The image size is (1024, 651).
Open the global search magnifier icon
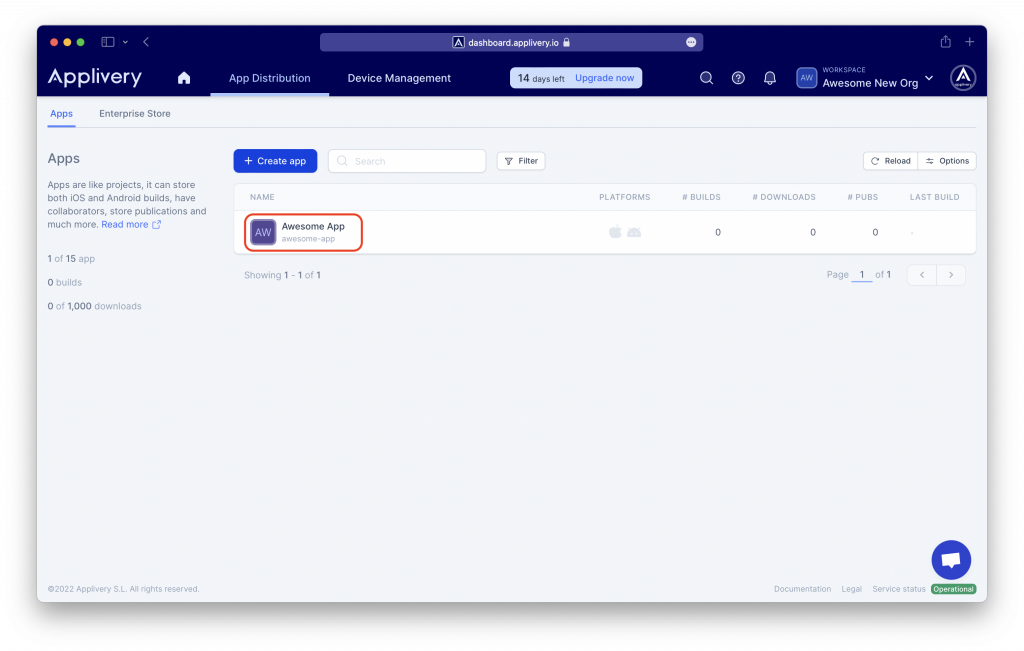pyautogui.click(x=706, y=78)
